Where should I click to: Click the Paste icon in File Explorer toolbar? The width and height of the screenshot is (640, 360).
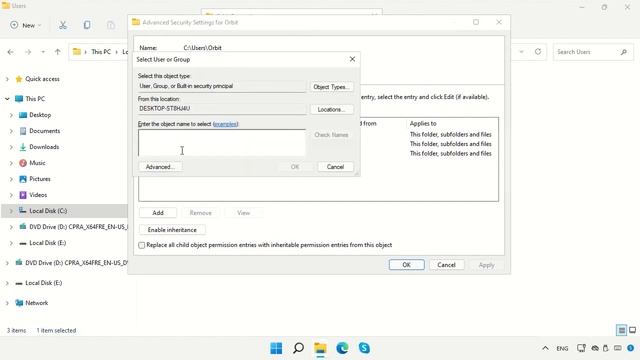tap(111, 25)
